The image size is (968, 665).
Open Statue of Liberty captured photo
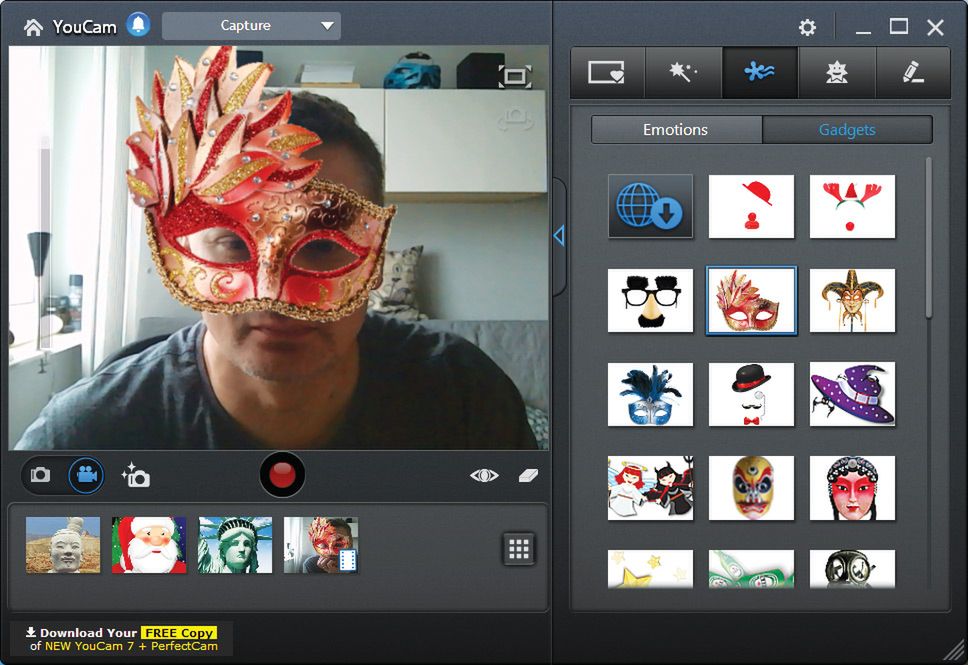[x=235, y=545]
